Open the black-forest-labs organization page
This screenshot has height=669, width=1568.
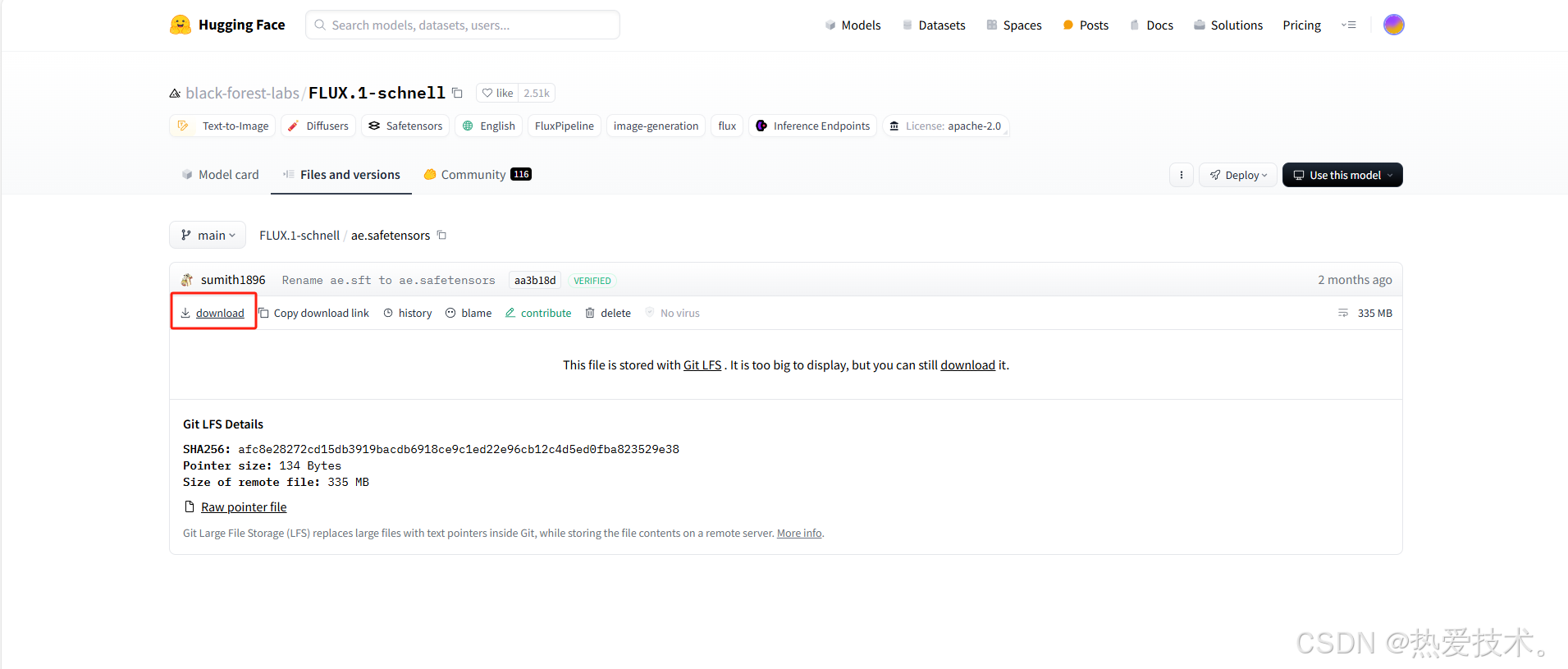tap(242, 93)
